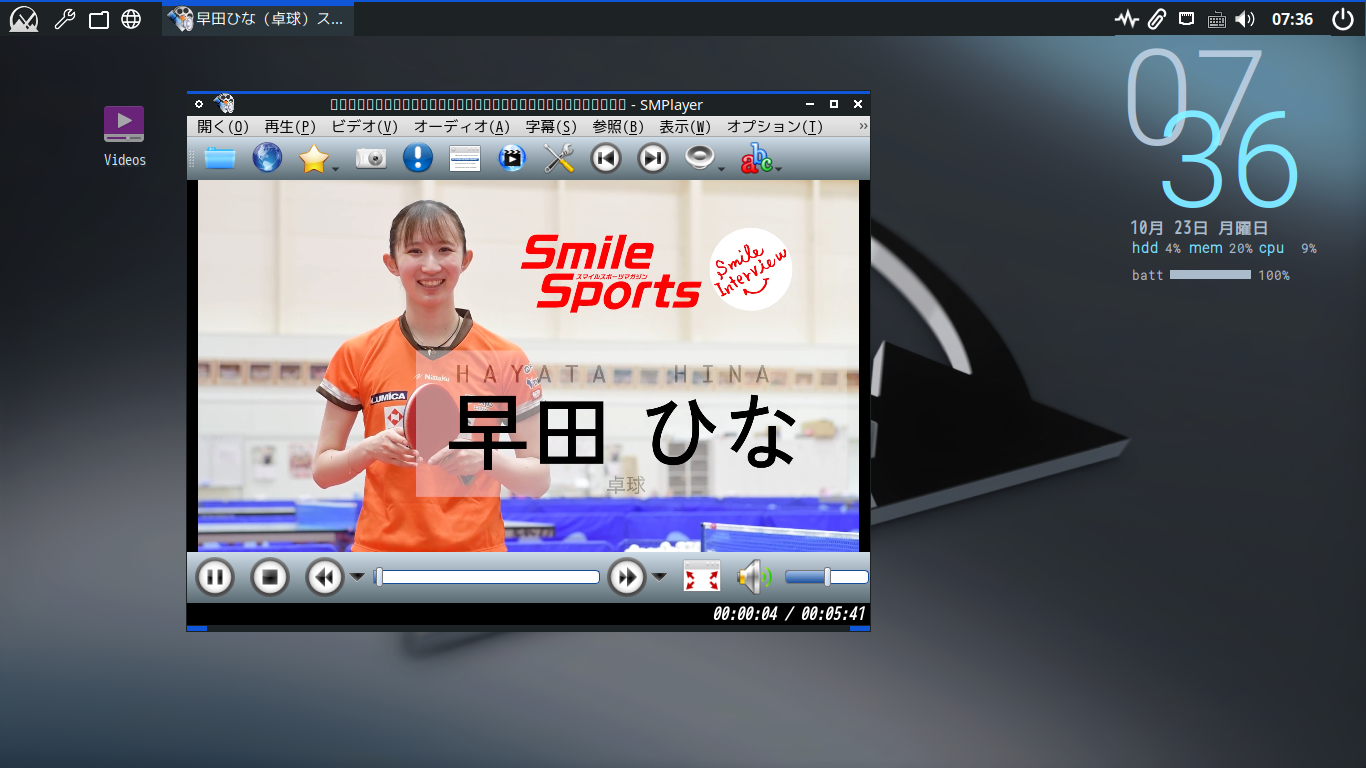Screen dimensions: 1366x768
Task: Open the applications menu logo in the panel
Action: [24, 19]
